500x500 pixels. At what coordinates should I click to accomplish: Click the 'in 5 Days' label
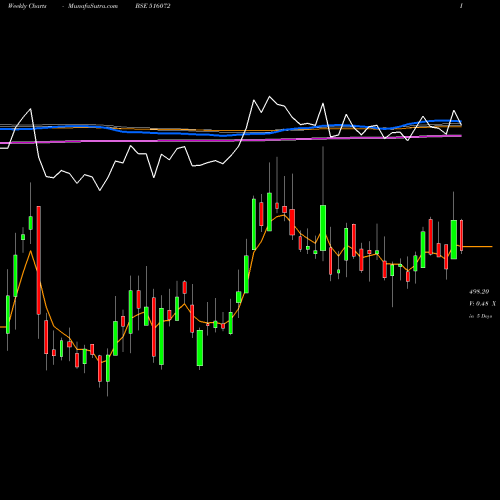click(481, 316)
